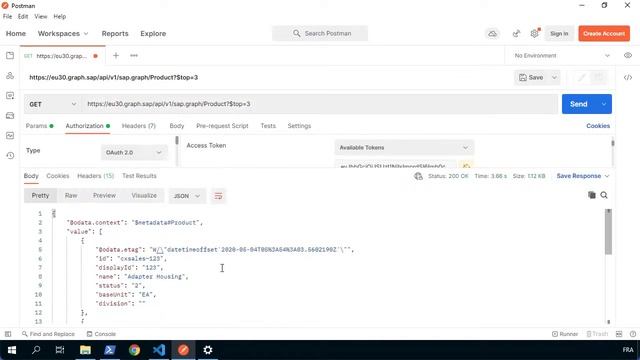Open the Trash
640x360 pixels.
pyautogui.click(x=597, y=334)
